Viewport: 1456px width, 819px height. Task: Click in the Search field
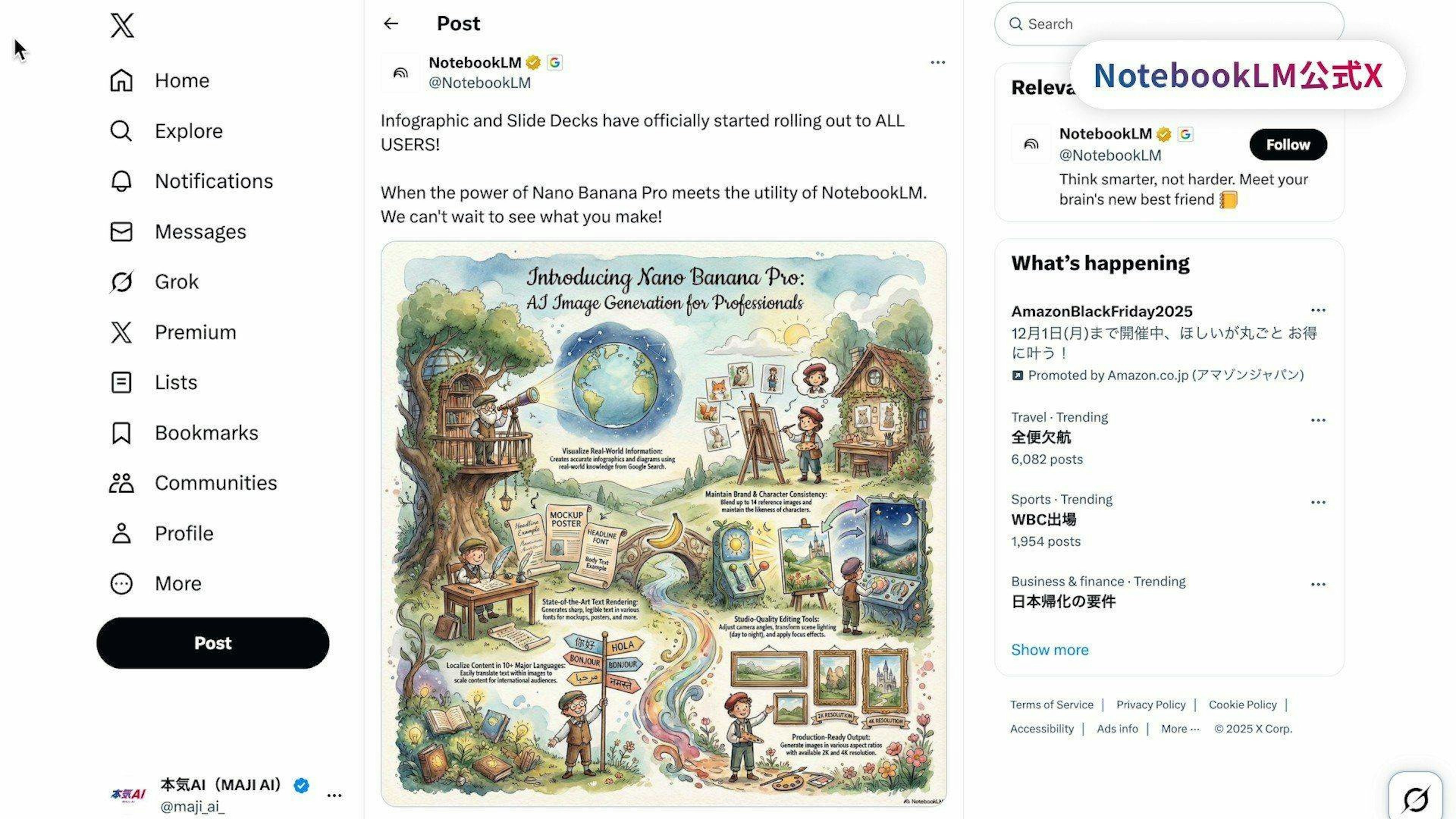click(1168, 24)
